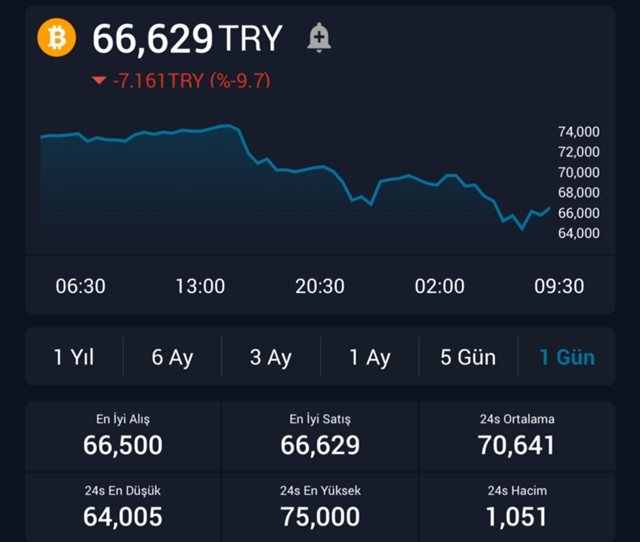Image resolution: width=640 pixels, height=542 pixels.
Task: Tap the orange Bitcoin logo icon
Action: (x=57, y=38)
